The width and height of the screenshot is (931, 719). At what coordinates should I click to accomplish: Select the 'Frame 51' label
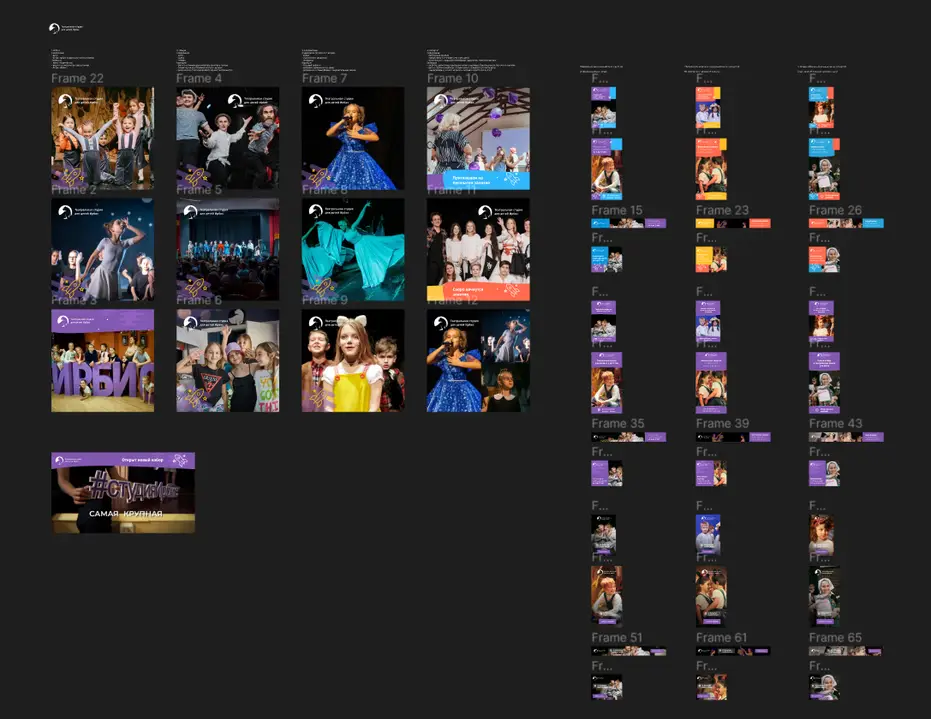pyautogui.click(x=617, y=638)
